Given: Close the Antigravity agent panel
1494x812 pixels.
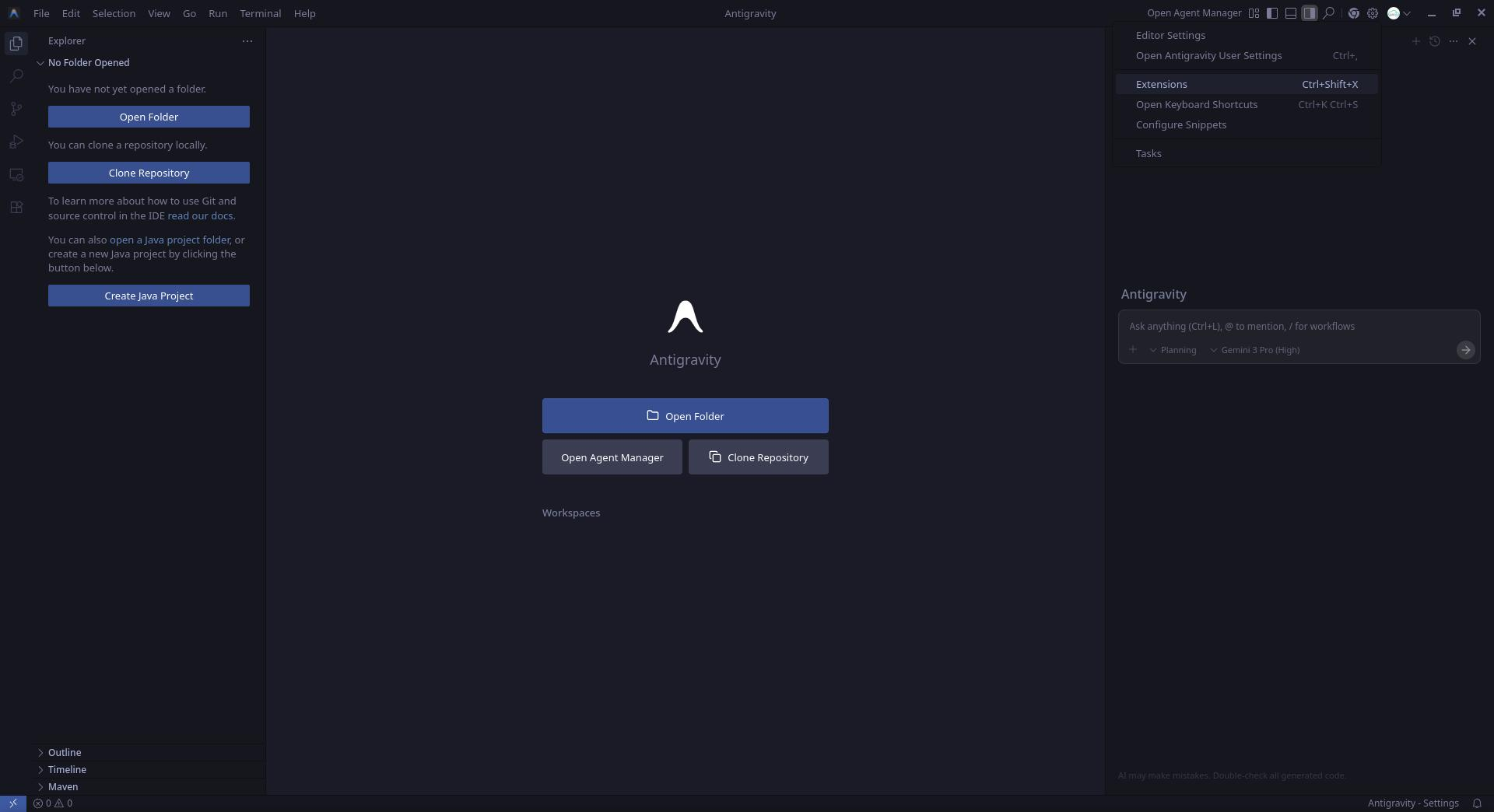Looking at the screenshot, I should click(x=1472, y=41).
